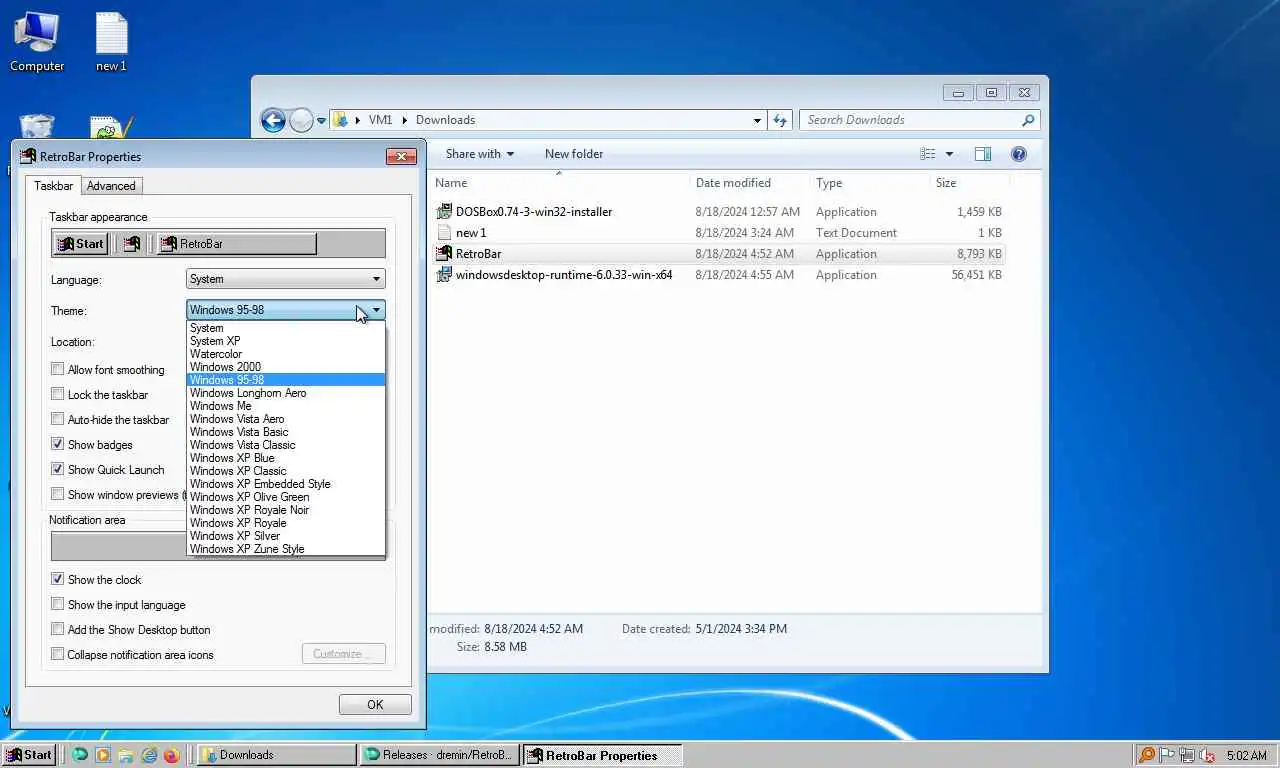Screen dimensions: 1280x768
Task: Click the windowsdesktop-runtime installer icon
Action: (x=445, y=275)
